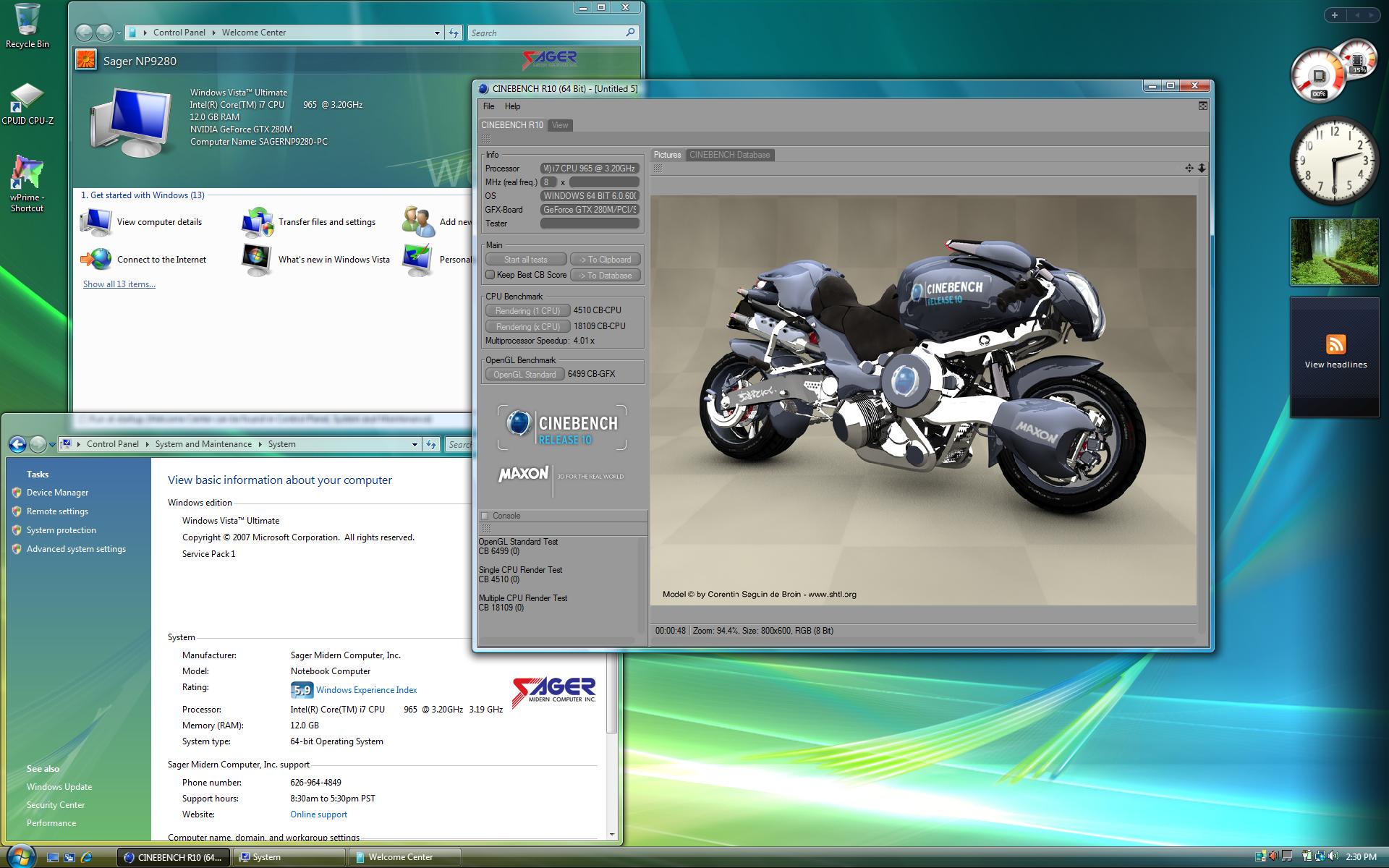Switch to the View tab in CINEBENCH
The height and width of the screenshot is (868, 1389).
tap(560, 125)
